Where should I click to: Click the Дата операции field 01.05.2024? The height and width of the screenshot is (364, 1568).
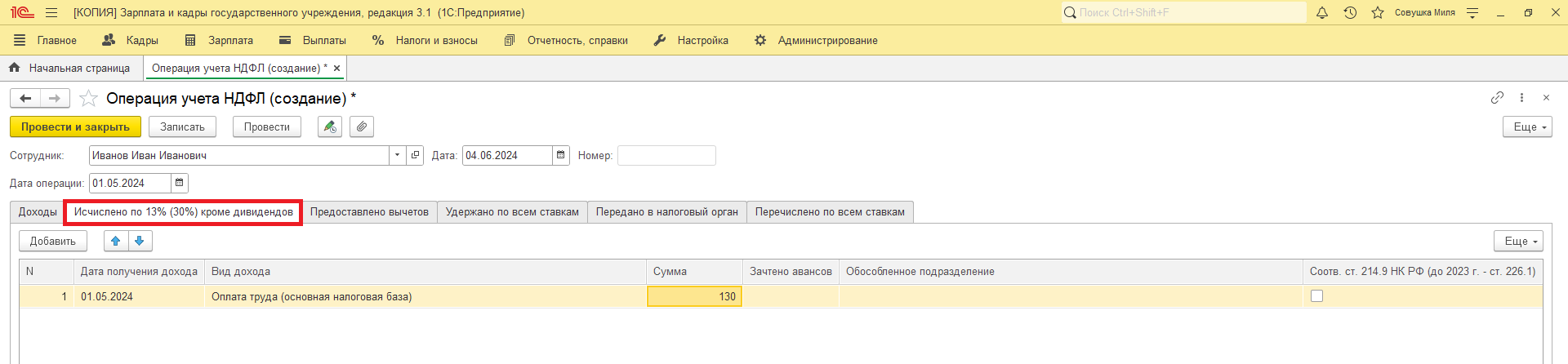coord(130,183)
